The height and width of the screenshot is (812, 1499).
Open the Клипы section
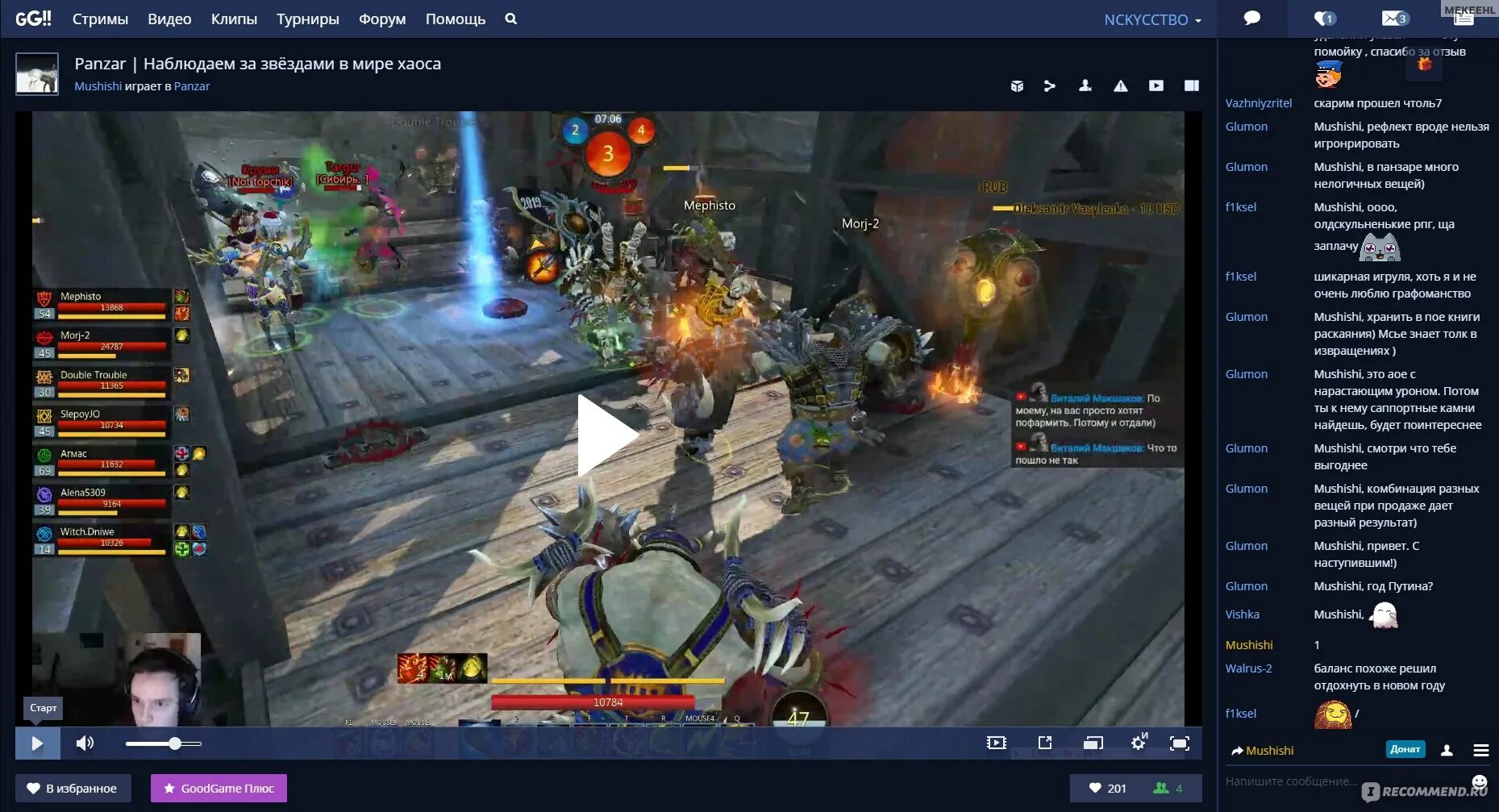234,19
